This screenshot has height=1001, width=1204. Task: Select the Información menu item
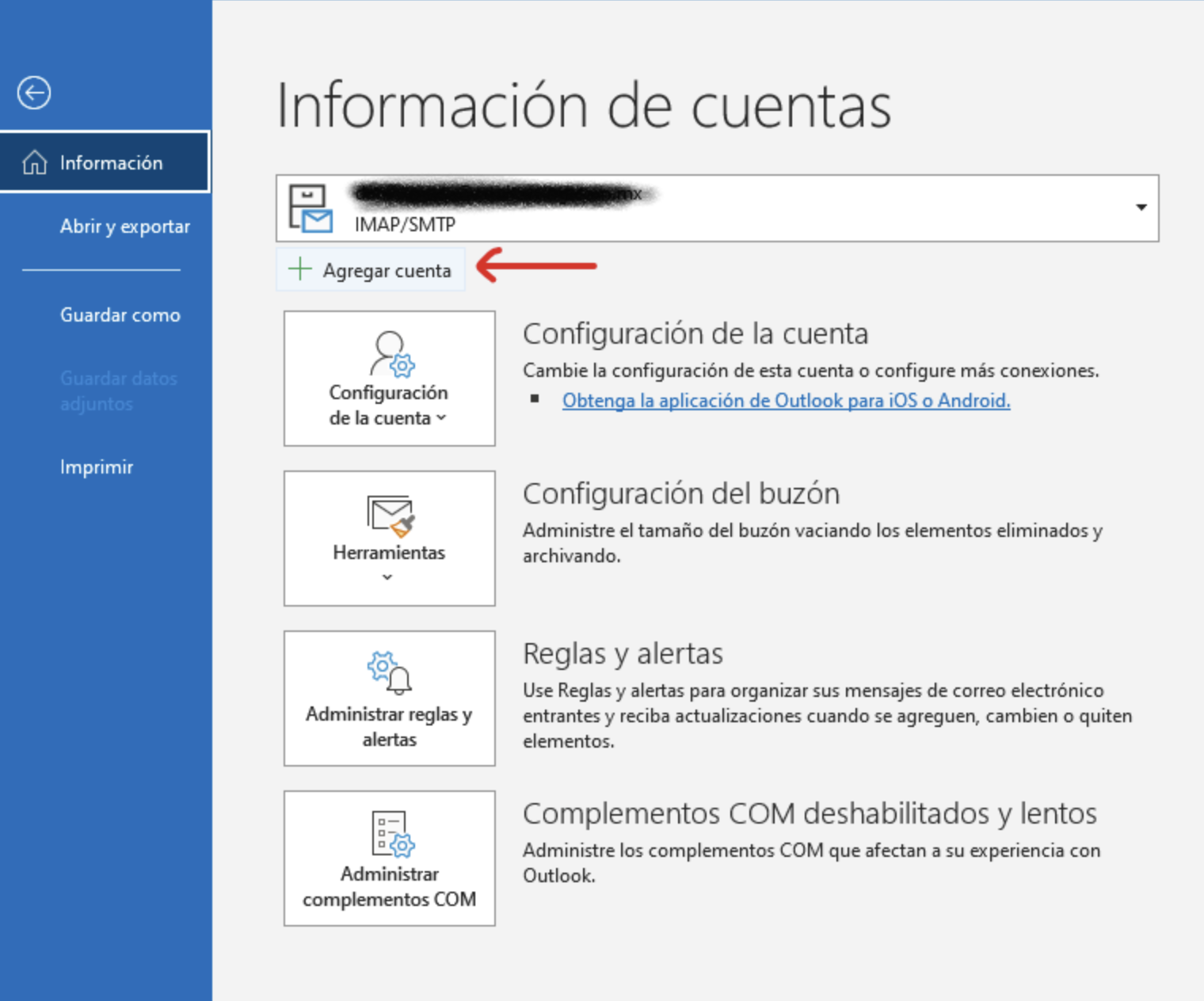coord(111,163)
